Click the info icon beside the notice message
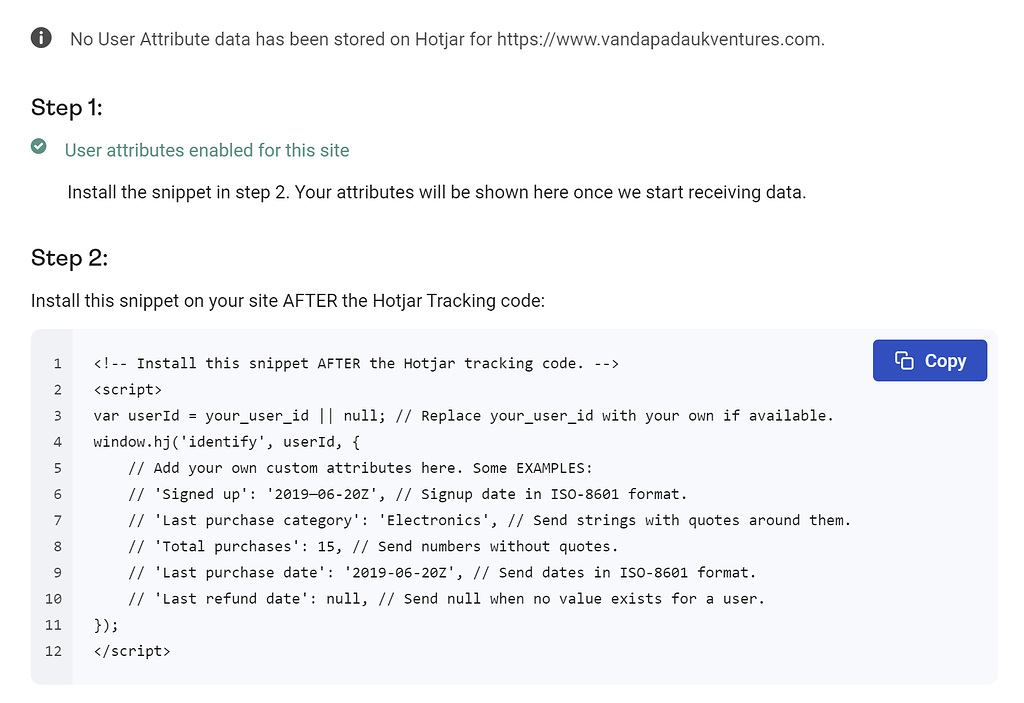 [x=39, y=38]
